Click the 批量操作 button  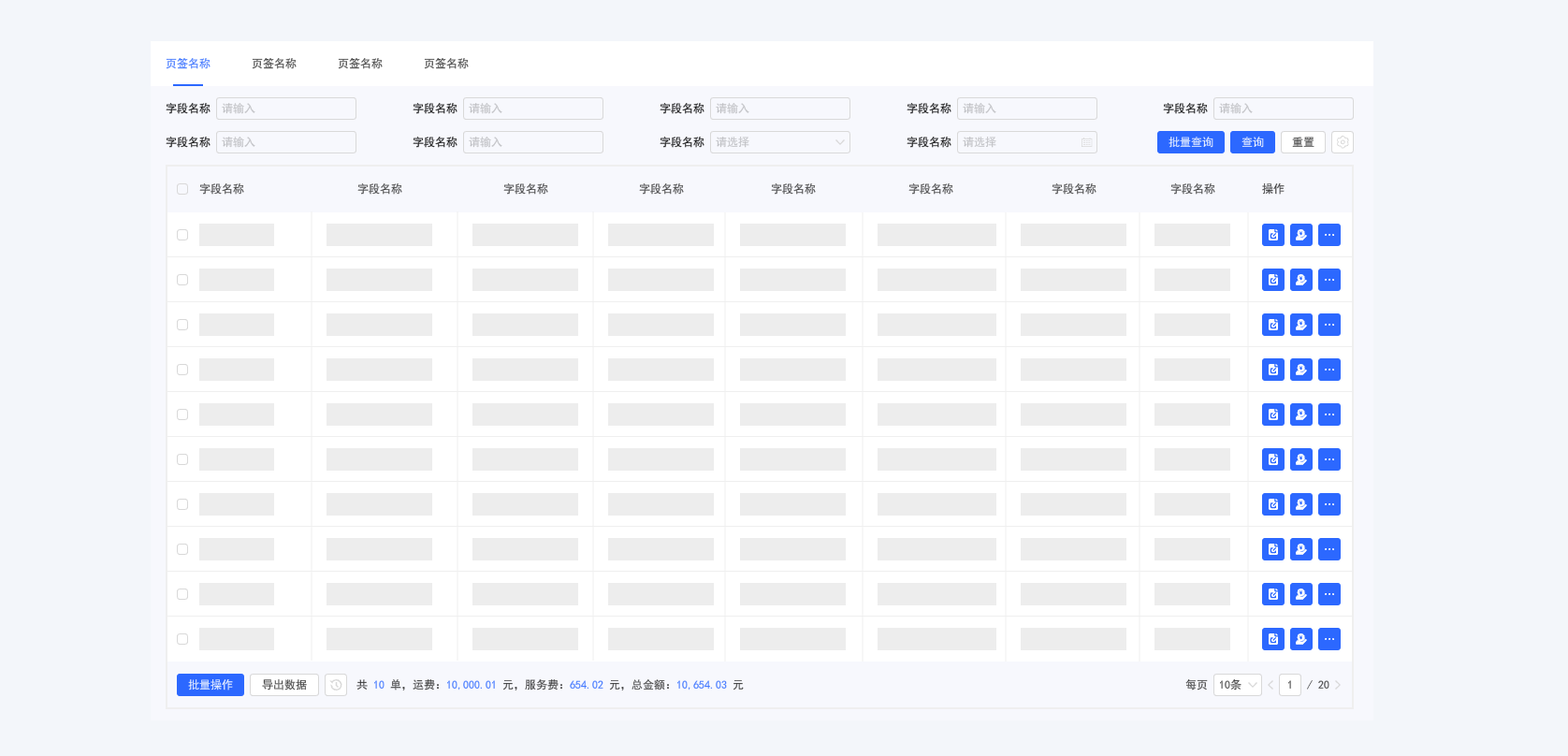210,685
